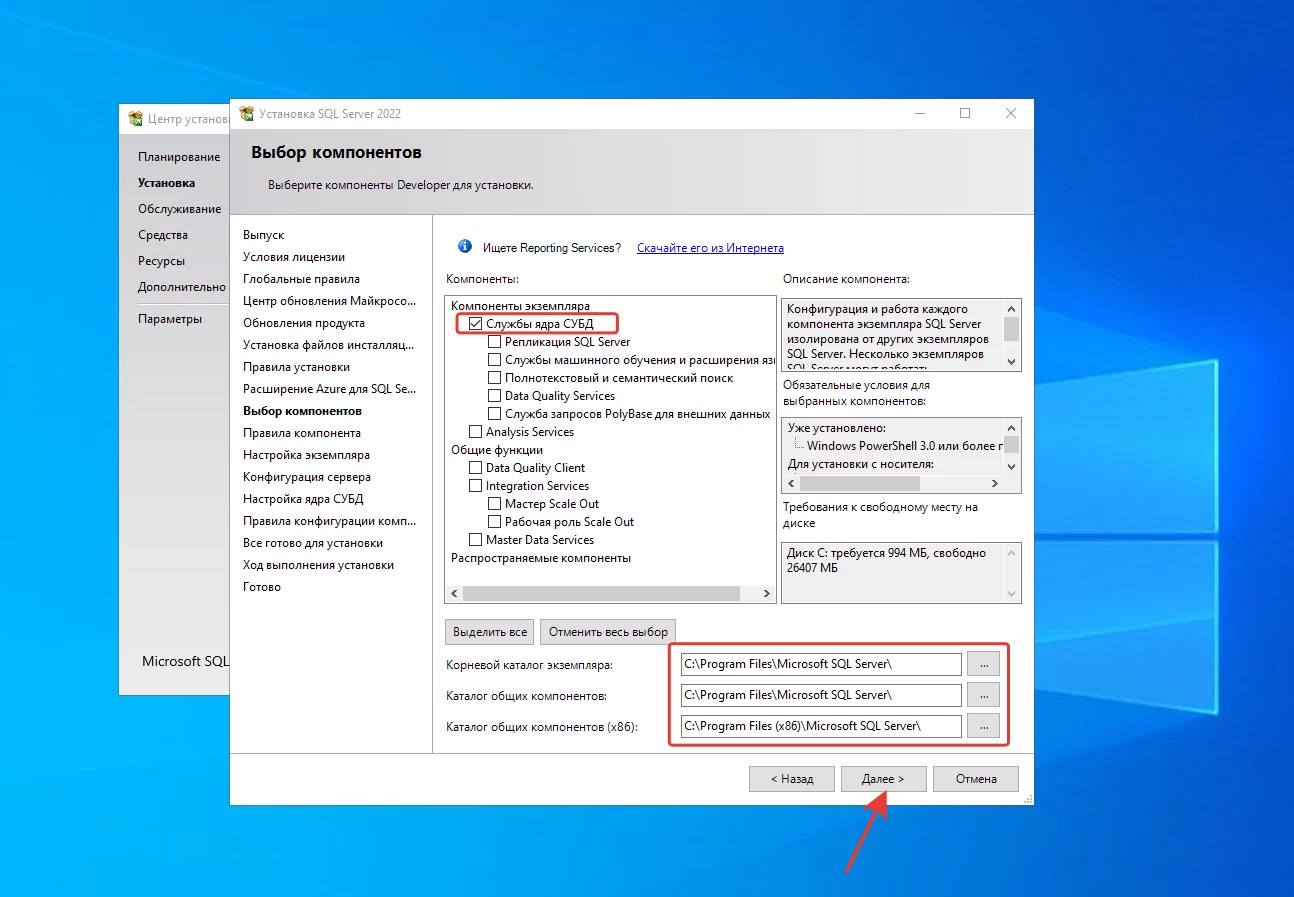1294x897 pixels.
Task: Select the Планирование item in left sidebar
Action: tap(179, 157)
